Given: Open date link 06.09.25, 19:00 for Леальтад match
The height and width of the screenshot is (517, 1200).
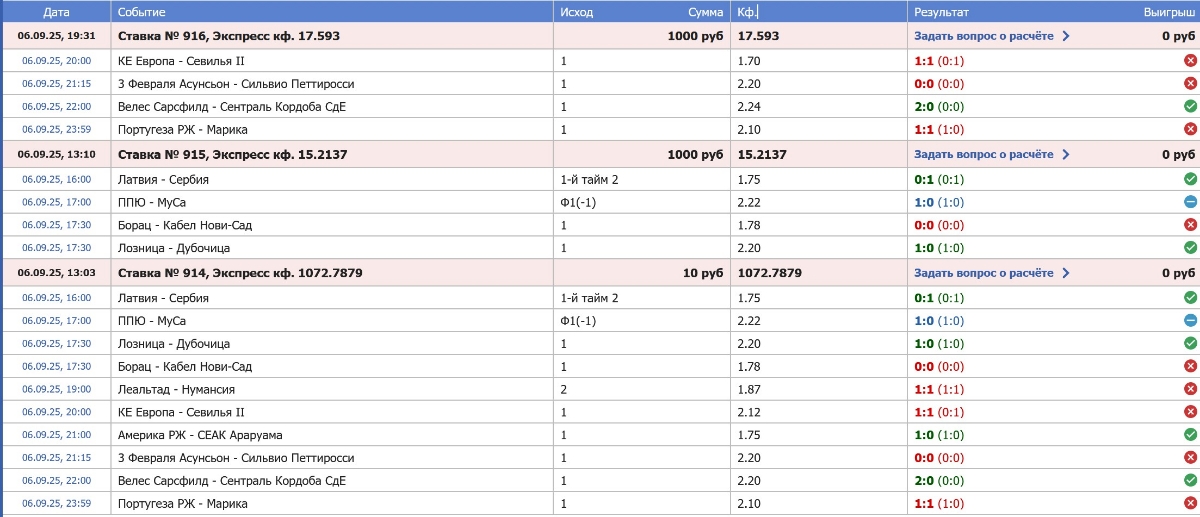Looking at the screenshot, I should click(56, 389).
